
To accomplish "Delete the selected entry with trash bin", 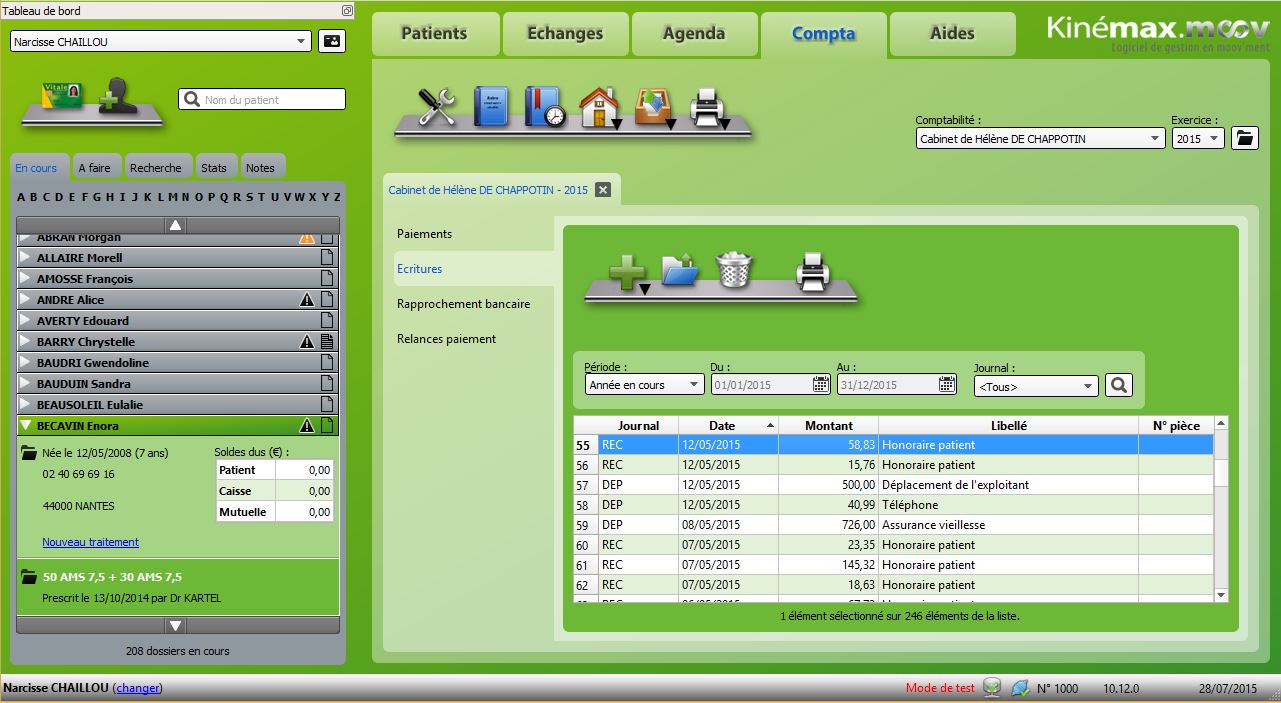I will pos(734,270).
